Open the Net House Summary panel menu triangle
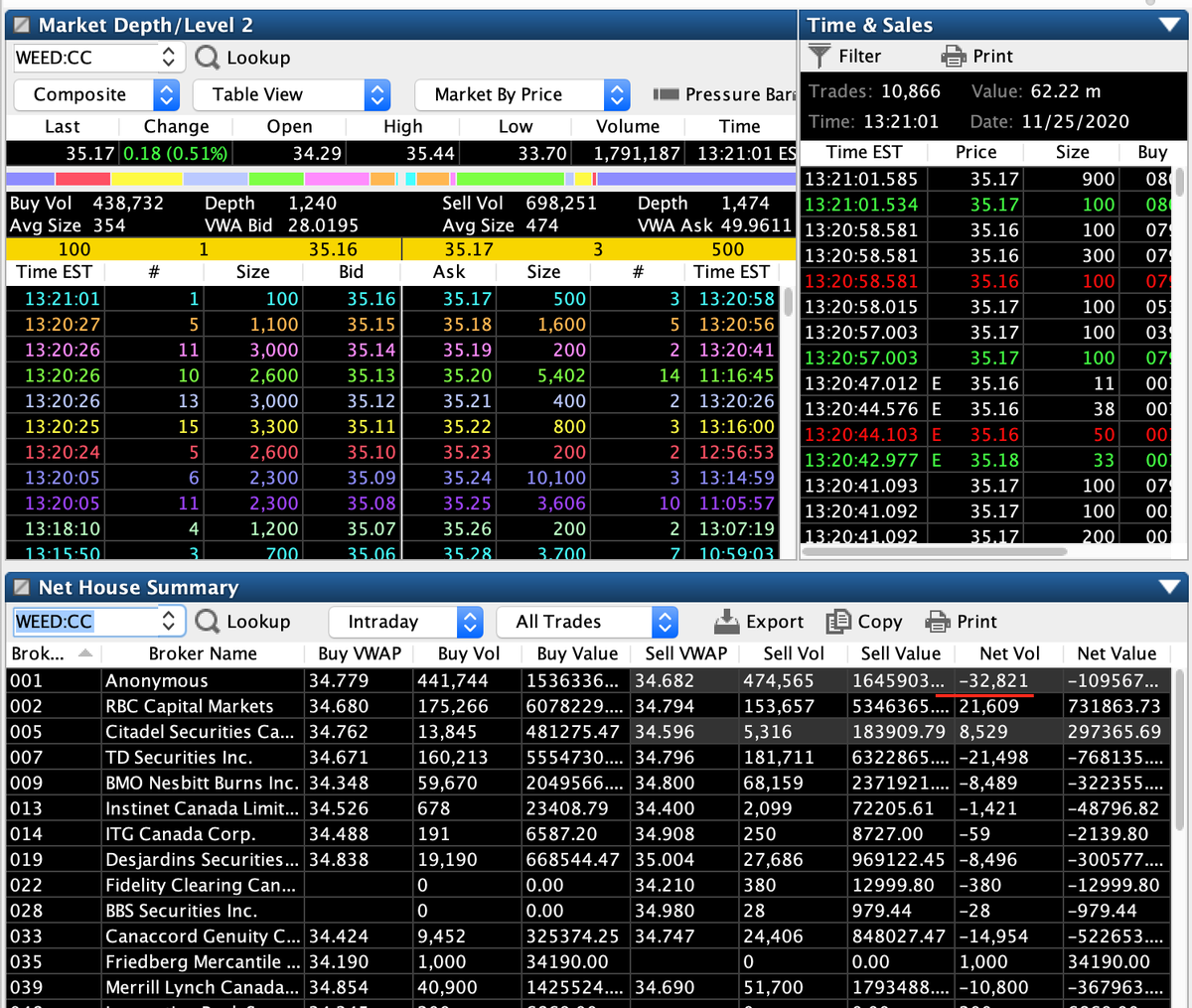This screenshot has width=1192, height=1008. pos(1169,588)
